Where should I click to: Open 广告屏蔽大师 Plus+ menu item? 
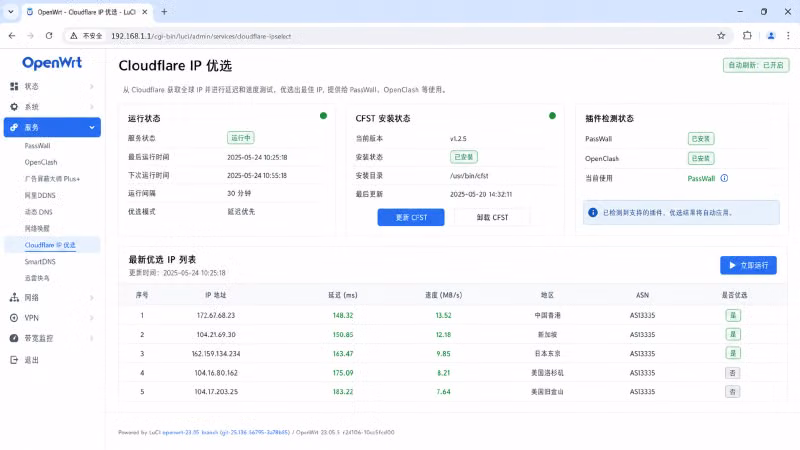(x=52, y=179)
